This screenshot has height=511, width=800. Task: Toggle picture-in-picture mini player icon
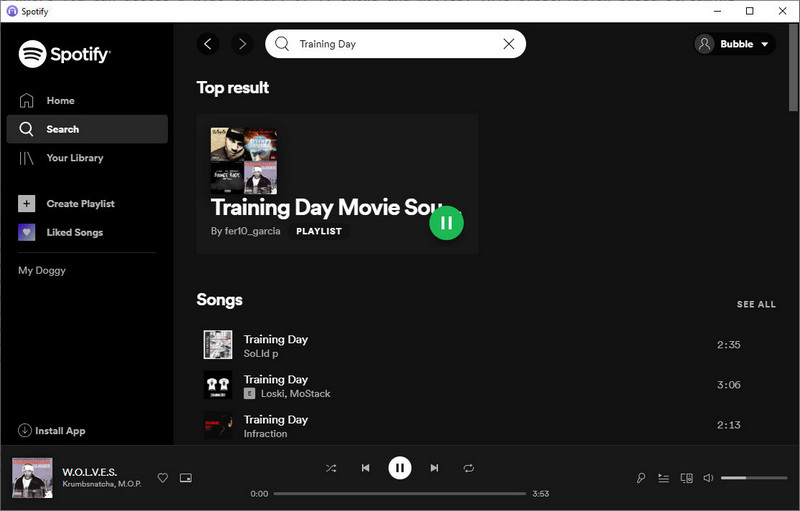tap(186, 478)
